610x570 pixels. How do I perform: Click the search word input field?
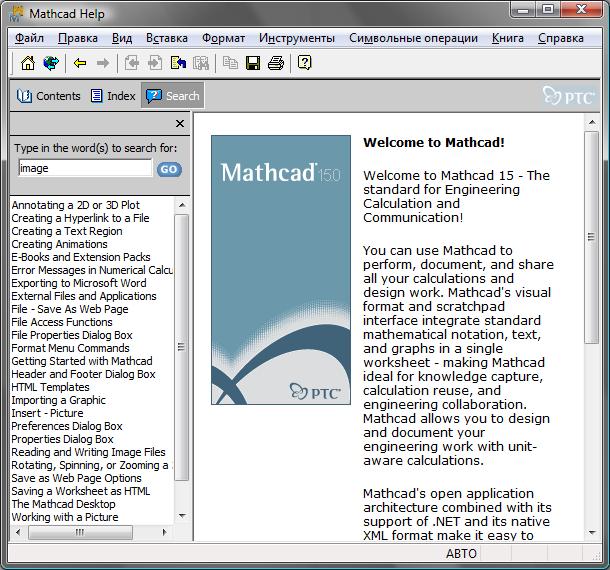coord(85,168)
